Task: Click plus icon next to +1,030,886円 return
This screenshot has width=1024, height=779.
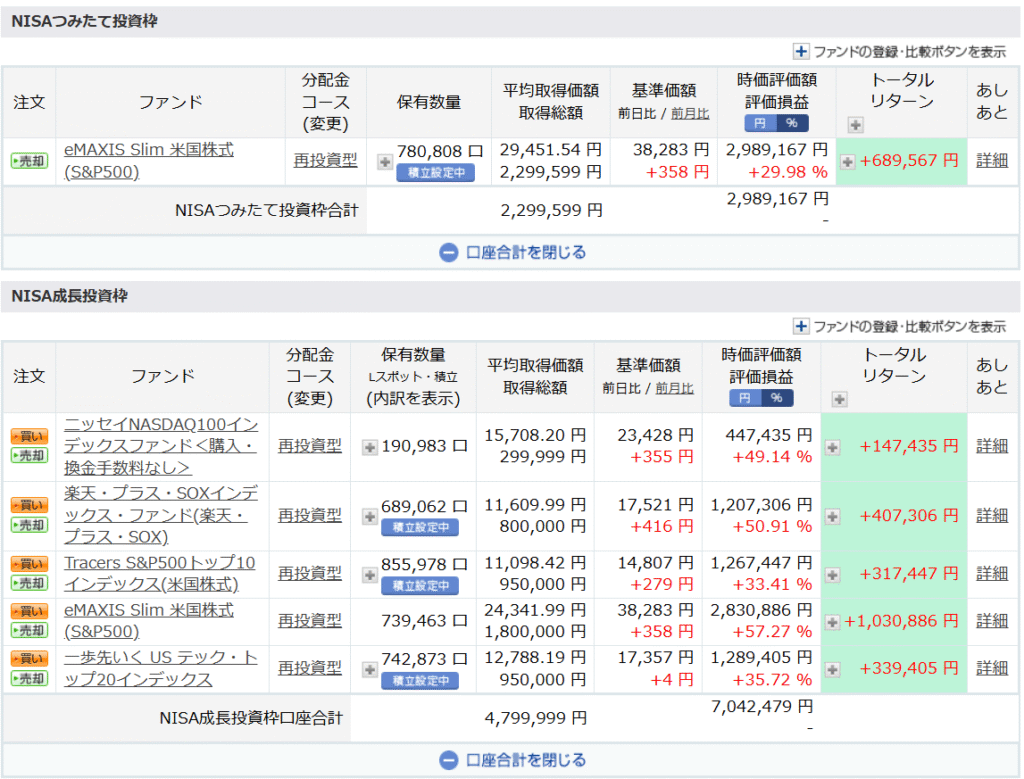Action: point(832,622)
